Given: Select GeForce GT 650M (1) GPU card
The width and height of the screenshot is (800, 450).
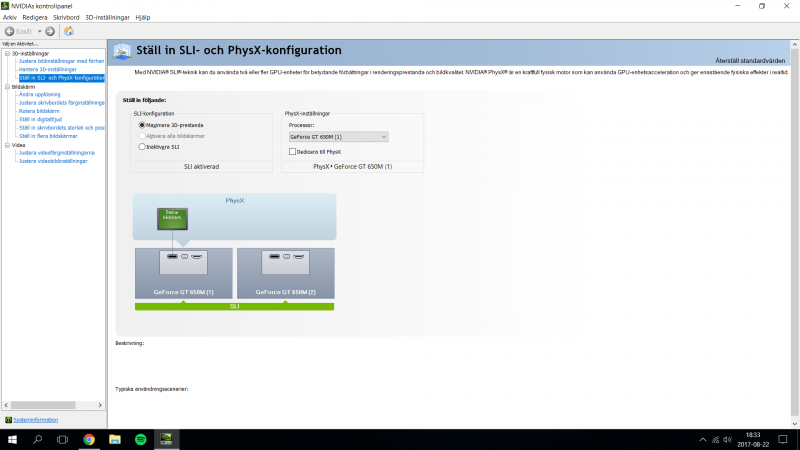Looking at the screenshot, I should click(184, 273).
